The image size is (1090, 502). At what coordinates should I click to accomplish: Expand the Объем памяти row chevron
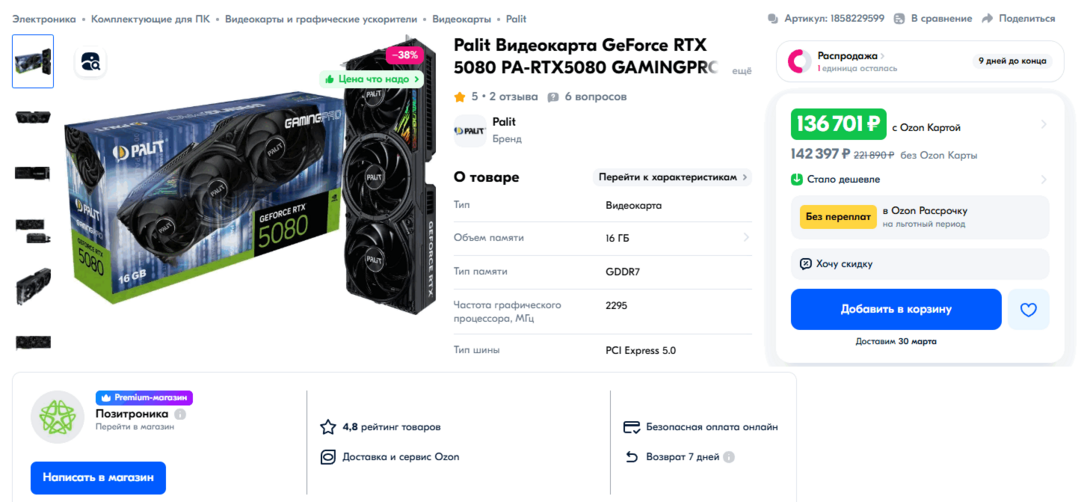746,238
